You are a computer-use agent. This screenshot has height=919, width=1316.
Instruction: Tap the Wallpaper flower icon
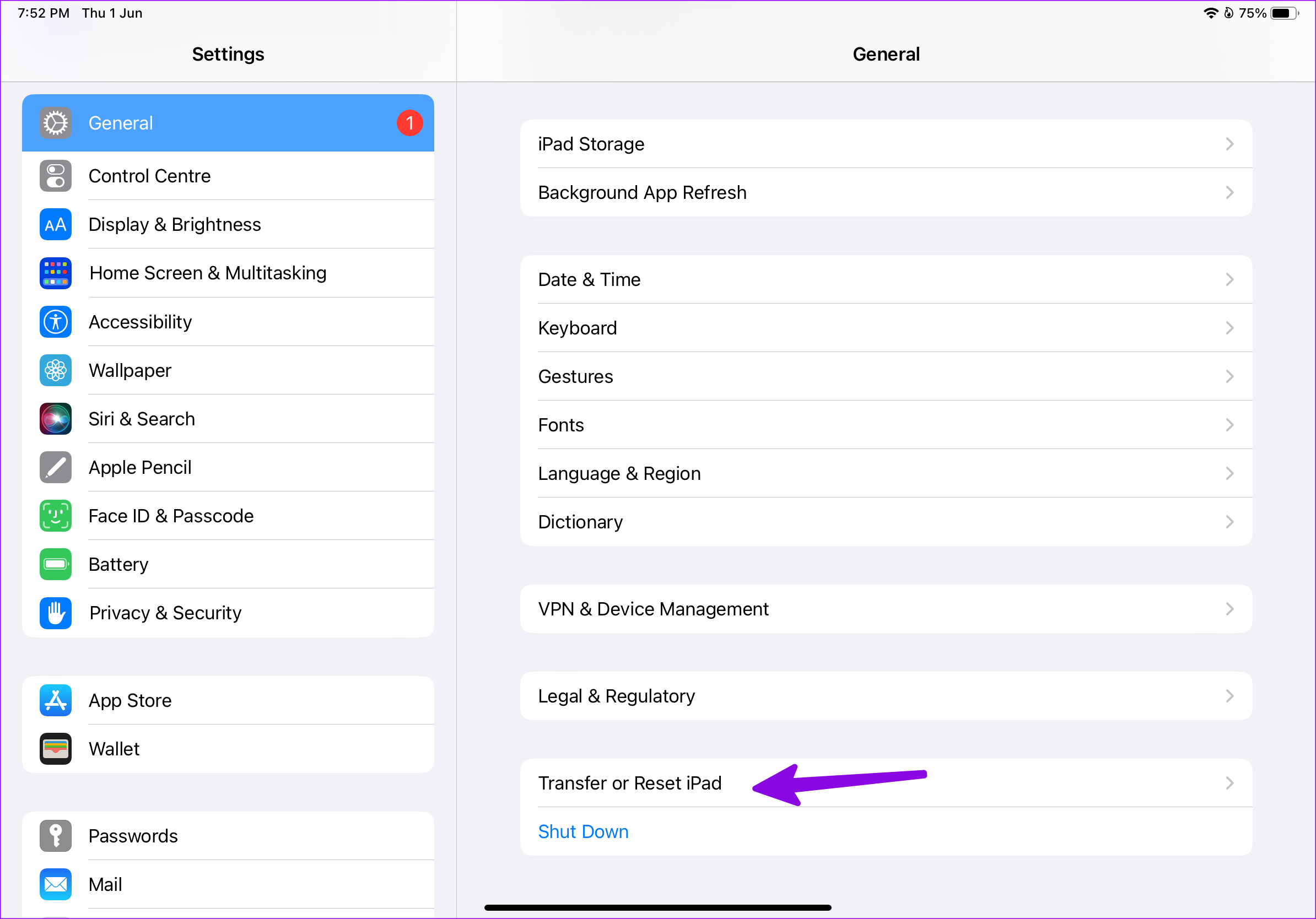point(56,371)
